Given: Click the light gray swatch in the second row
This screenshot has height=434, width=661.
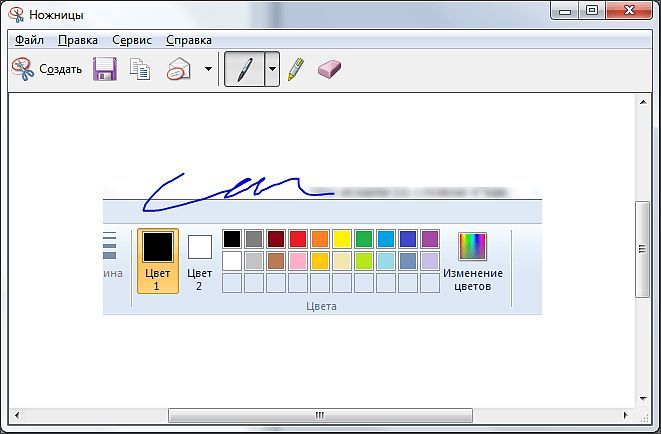Looking at the screenshot, I should point(254,261).
